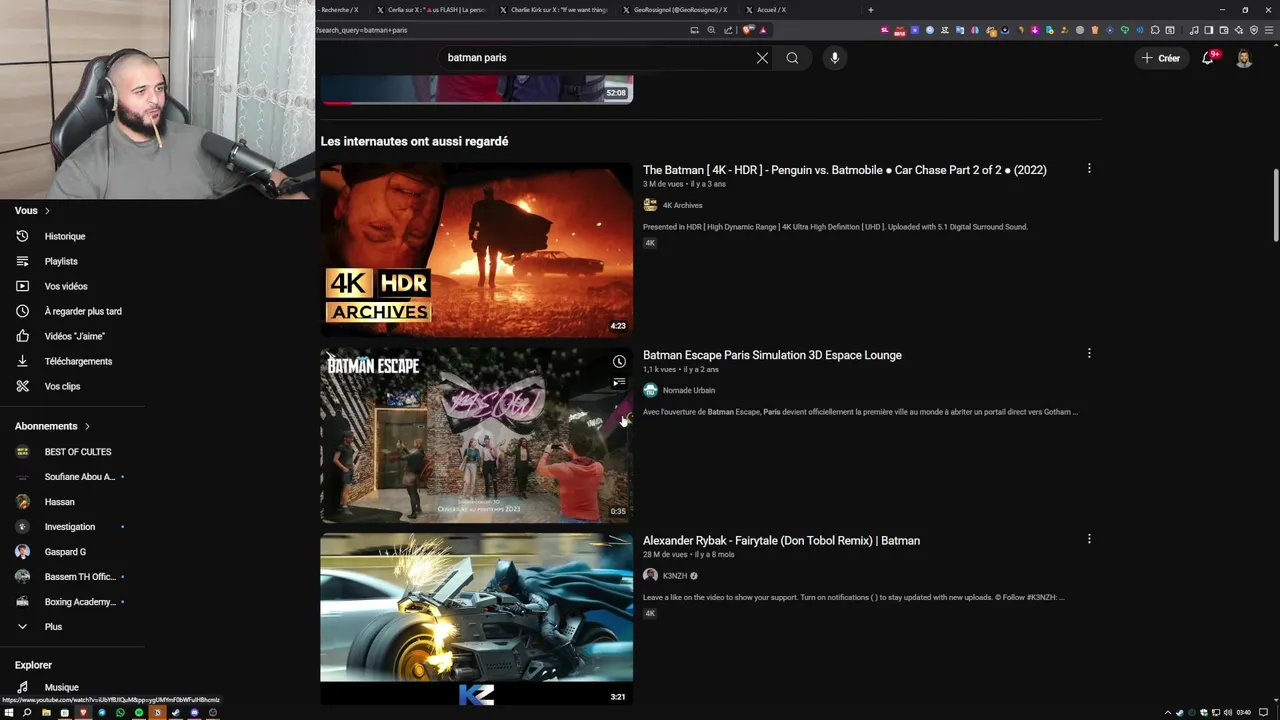Click the magnifier search button
Screen dimensions: 1280x720
pyautogui.click(x=792, y=58)
